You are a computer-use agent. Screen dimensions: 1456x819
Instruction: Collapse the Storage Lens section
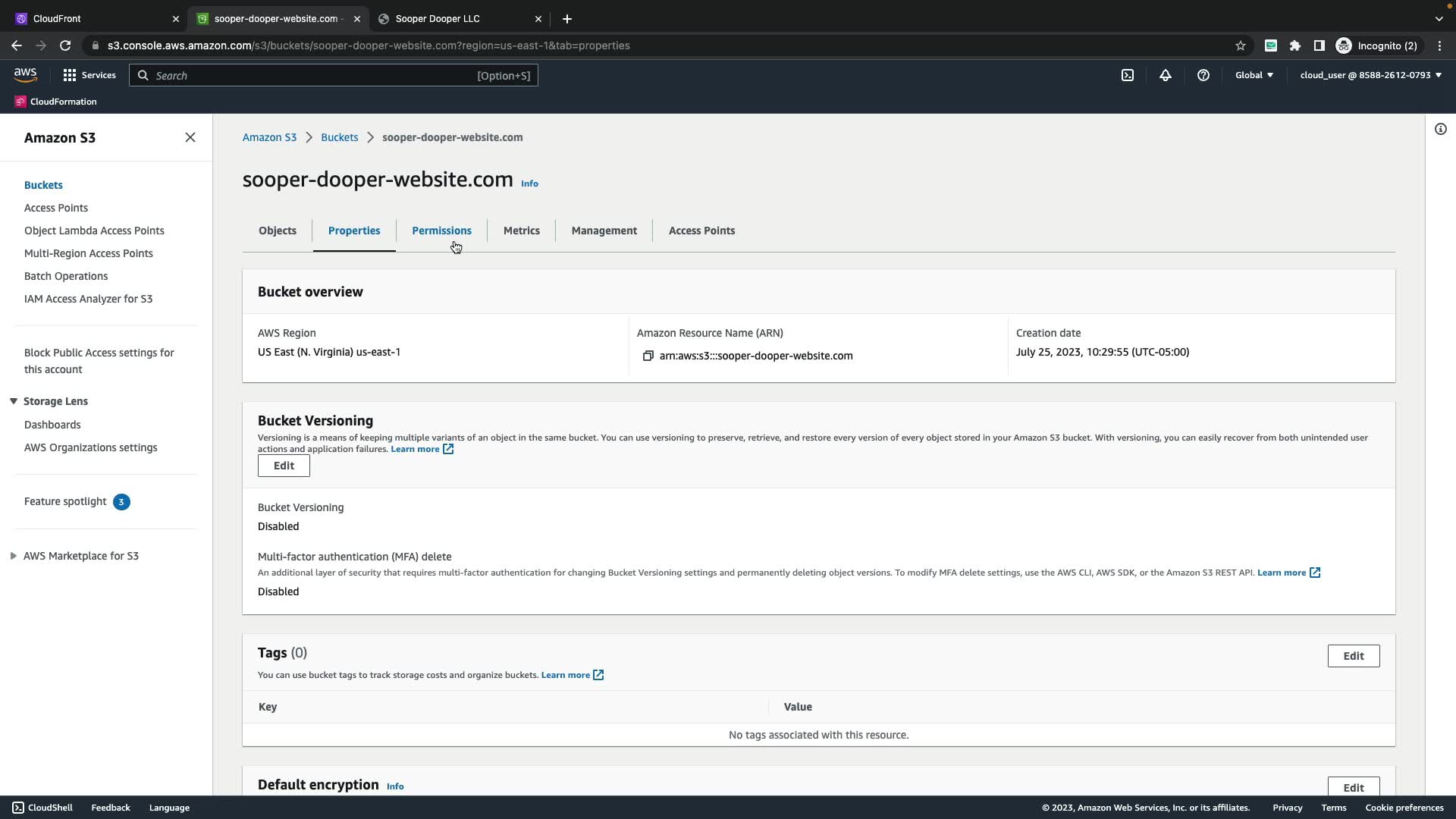tap(14, 401)
